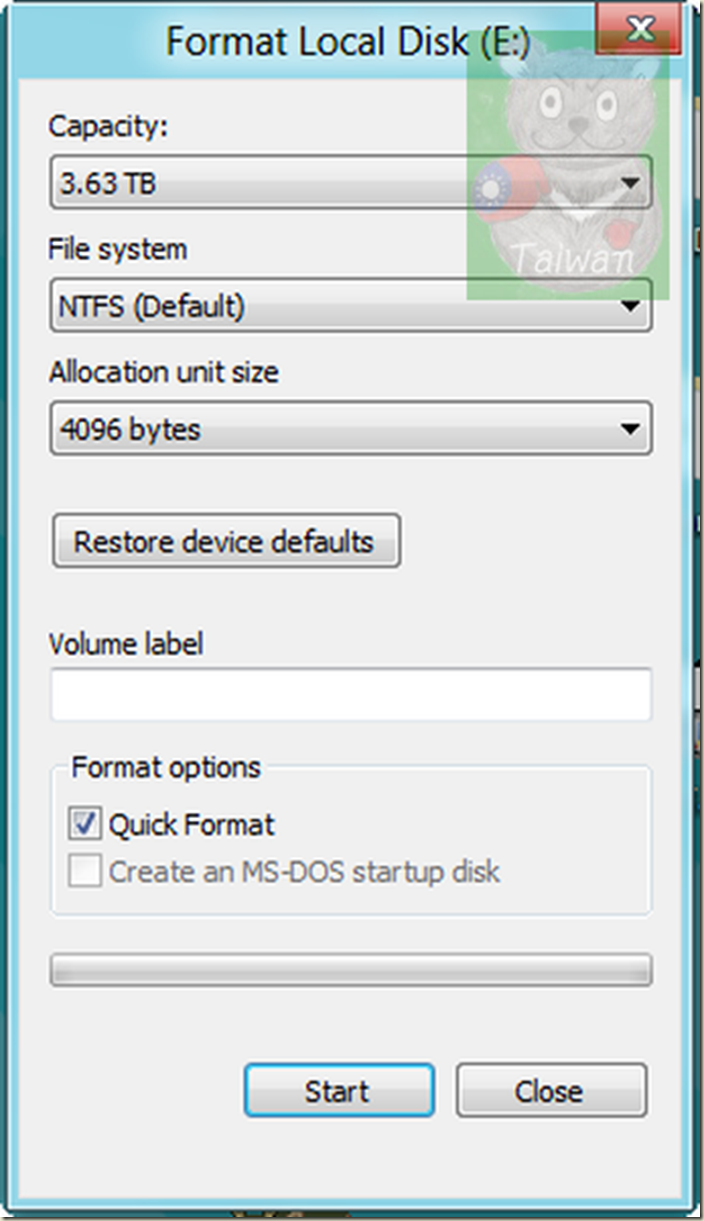Image resolution: width=704 pixels, height=1221 pixels.
Task: Click the Quick Format label text
Action: 191,825
